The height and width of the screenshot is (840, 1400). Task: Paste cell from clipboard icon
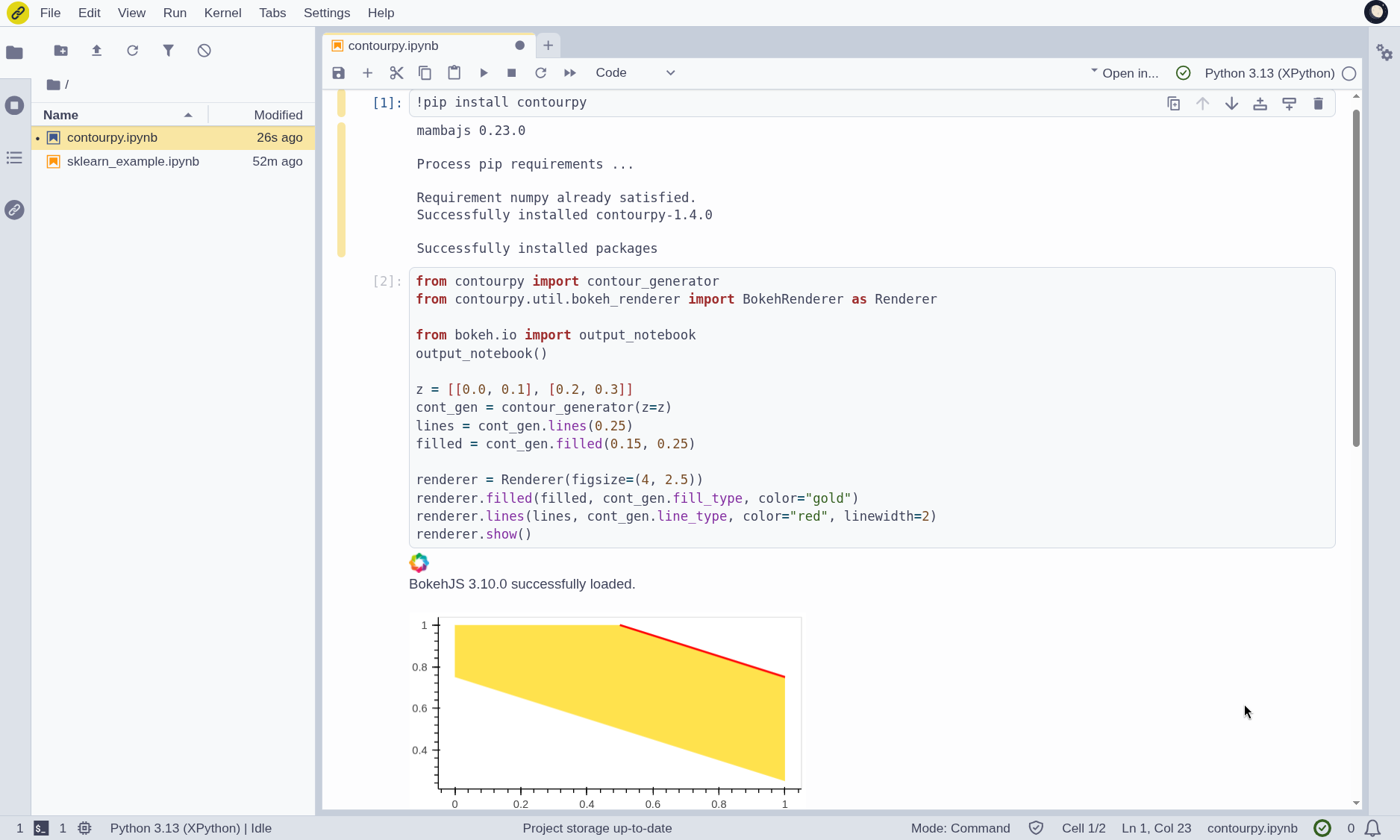(x=454, y=73)
